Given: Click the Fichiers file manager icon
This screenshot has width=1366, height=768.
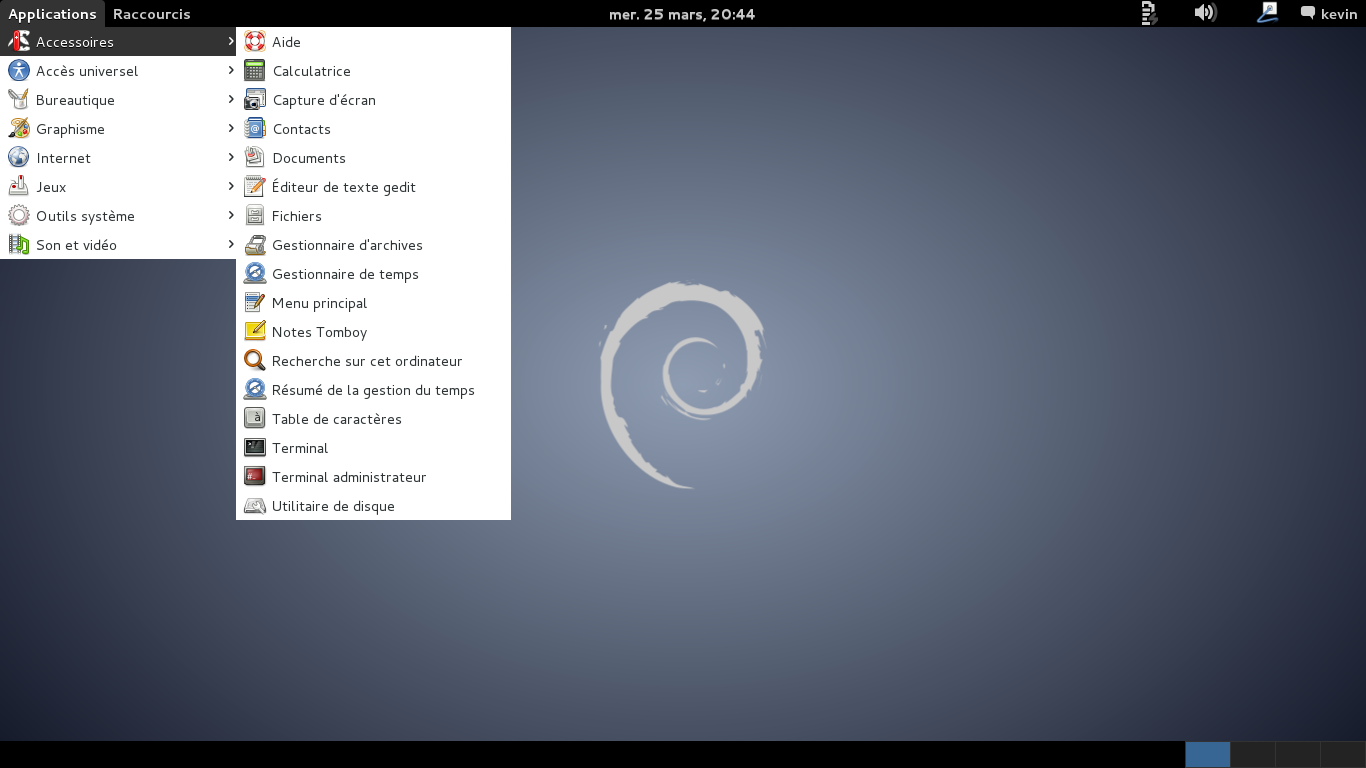Looking at the screenshot, I should [255, 216].
